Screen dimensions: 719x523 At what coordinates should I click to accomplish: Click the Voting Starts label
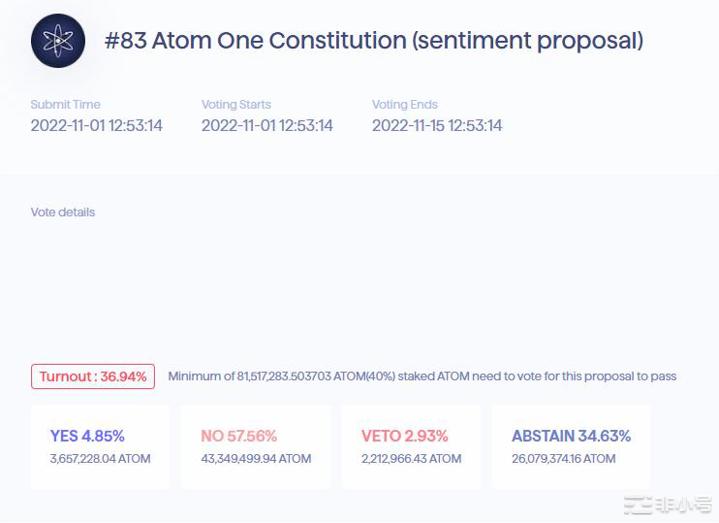point(236,104)
